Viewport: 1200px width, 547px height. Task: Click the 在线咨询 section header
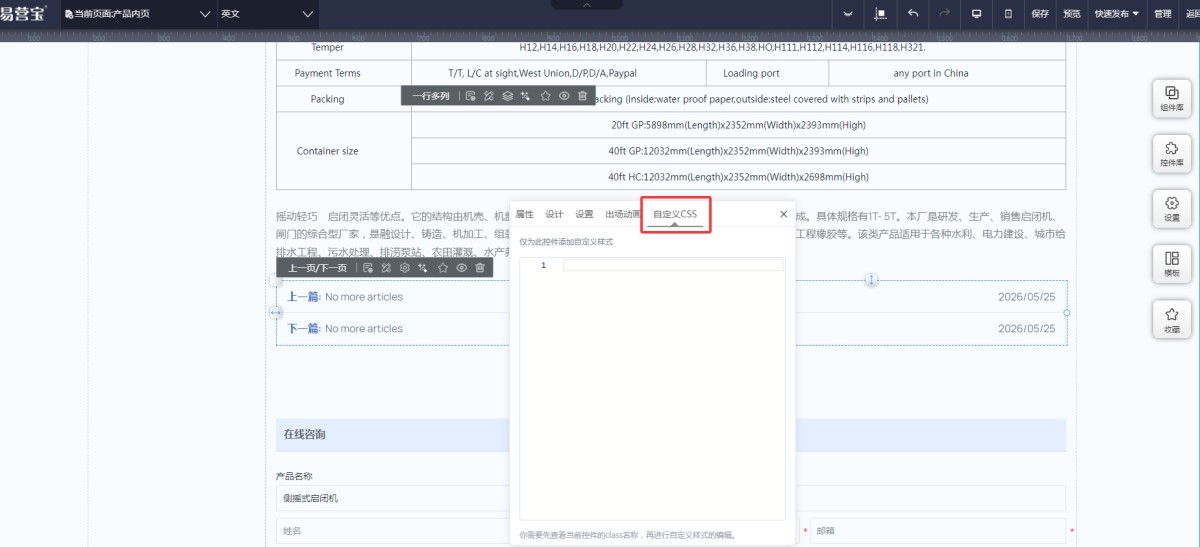(670, 435)
